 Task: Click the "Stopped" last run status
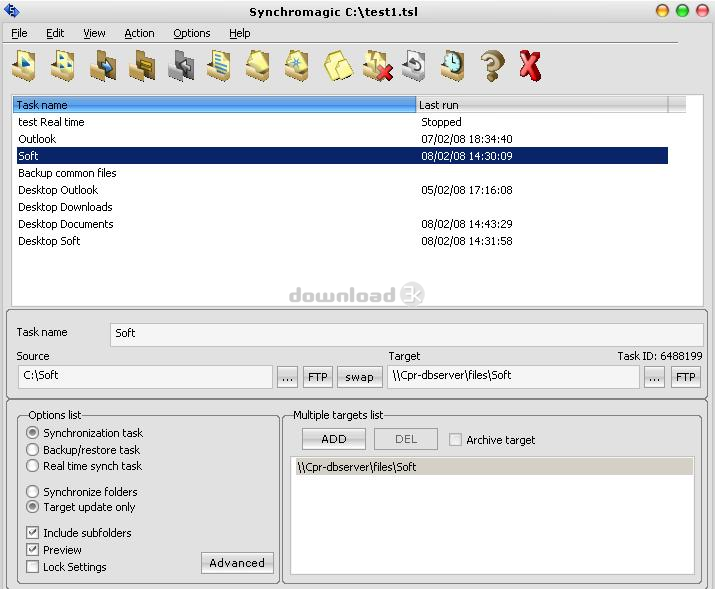pos(441,122)
